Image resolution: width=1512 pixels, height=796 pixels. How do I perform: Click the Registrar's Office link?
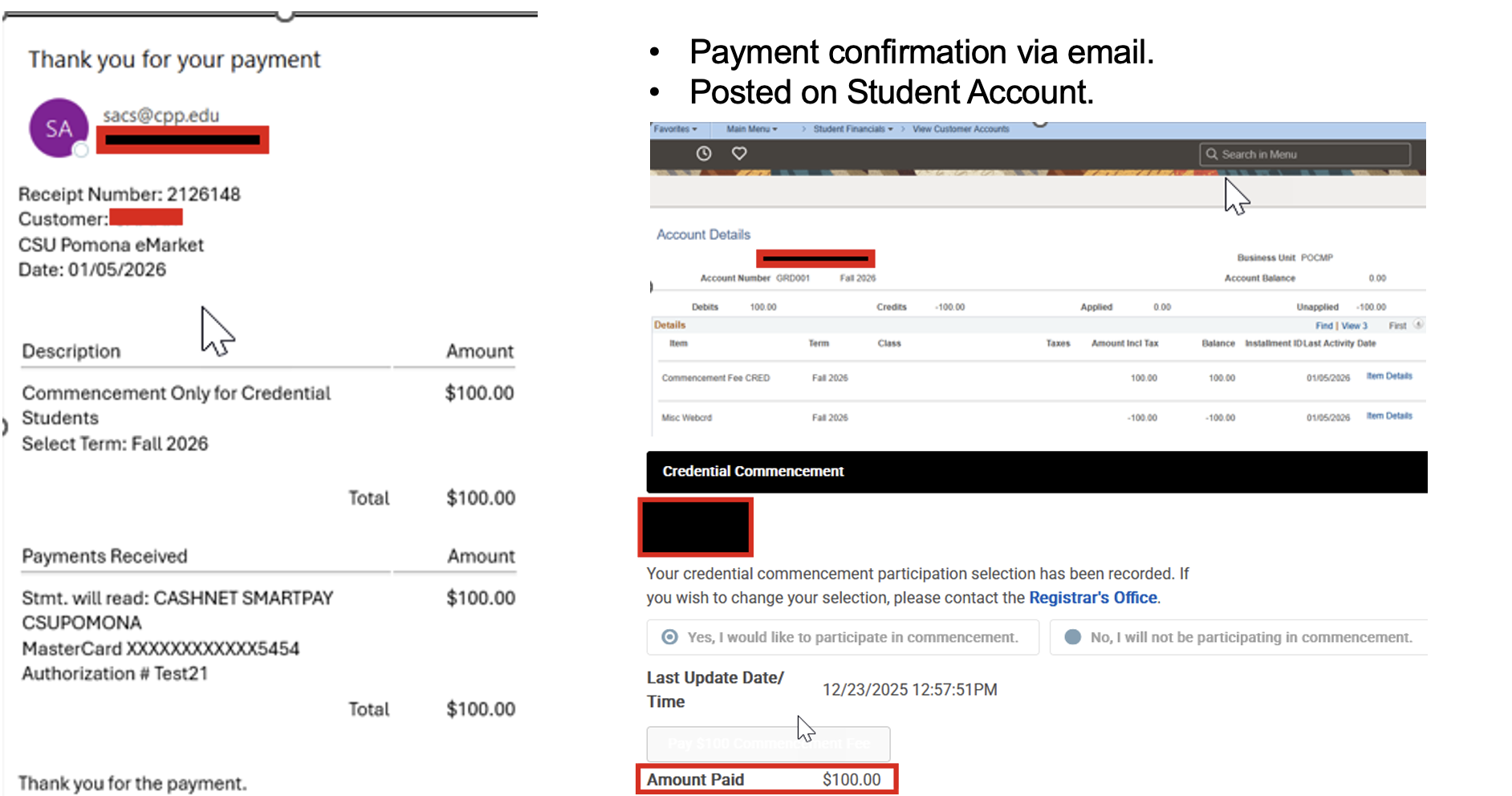pos(1092,598)
